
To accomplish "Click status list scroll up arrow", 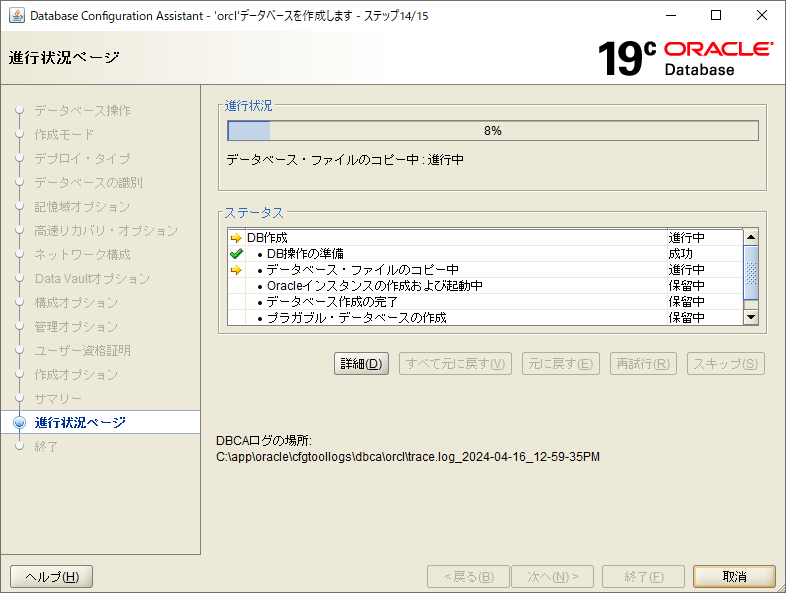I will [750, 237].
